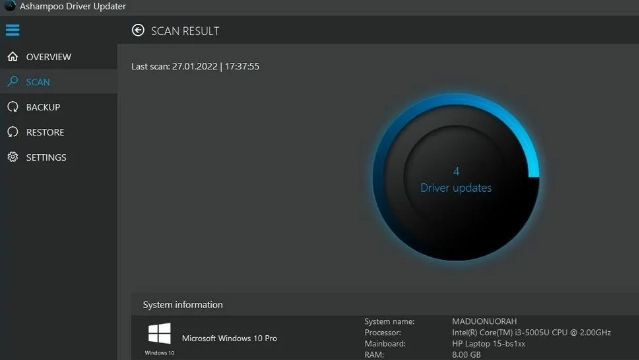Click the Processor label
Image resolution: width=639 pixels, height=360 pixels.
pyautogui.click(x=383, y=332)
